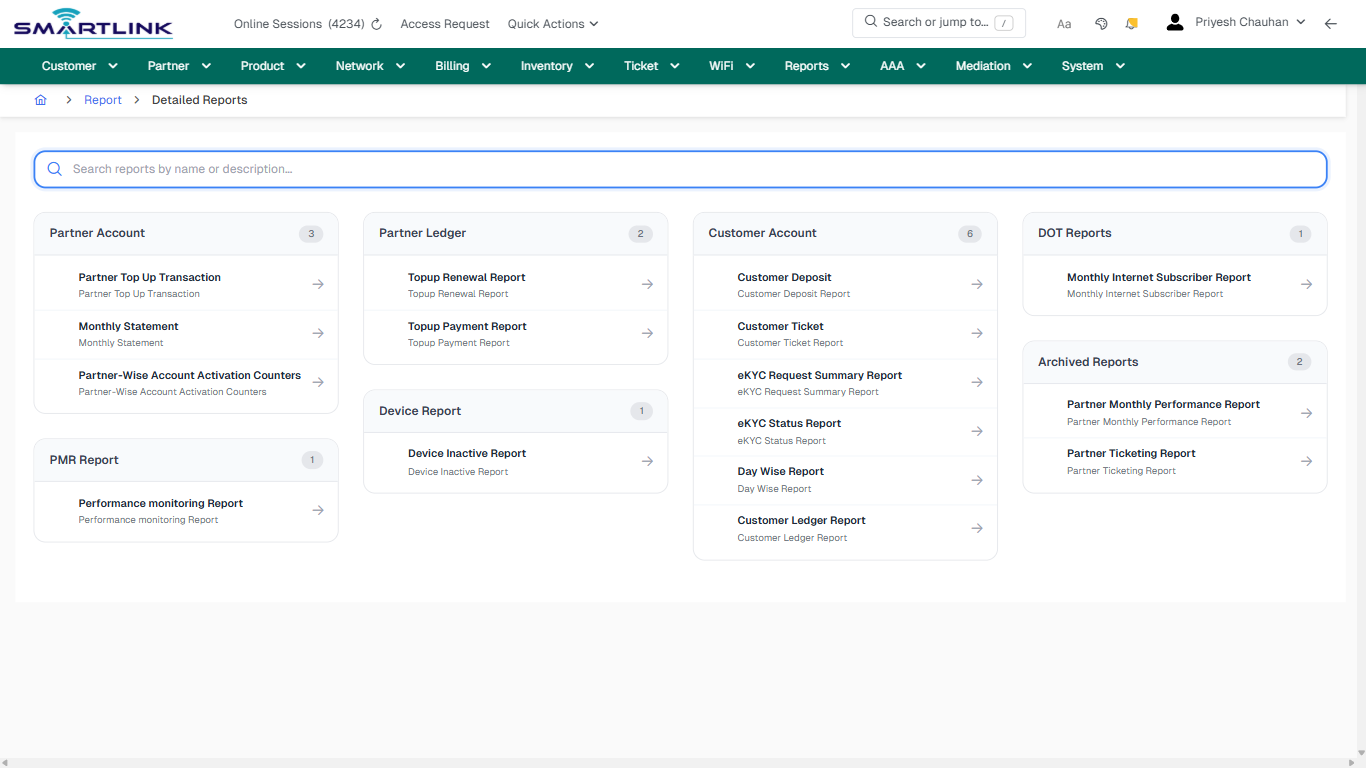Click the theme palette icon

(x=1101, y=22)
